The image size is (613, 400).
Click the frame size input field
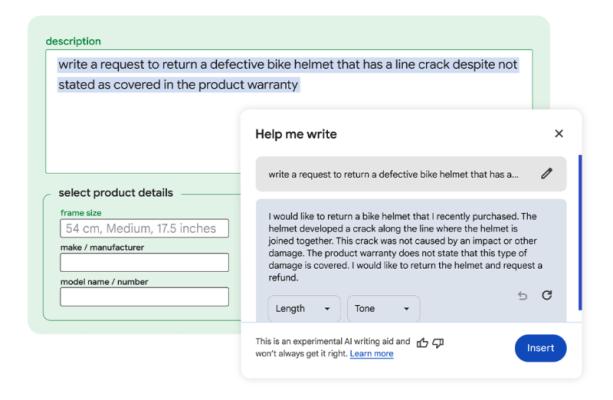[144, 228]
